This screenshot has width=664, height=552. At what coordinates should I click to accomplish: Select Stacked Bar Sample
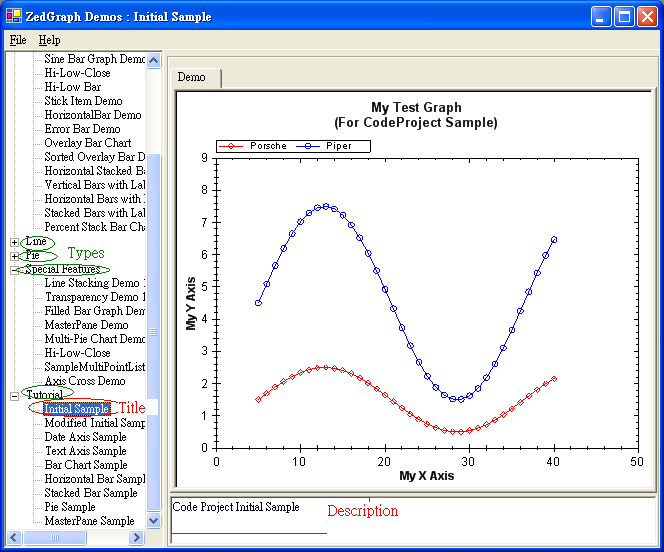91,492
